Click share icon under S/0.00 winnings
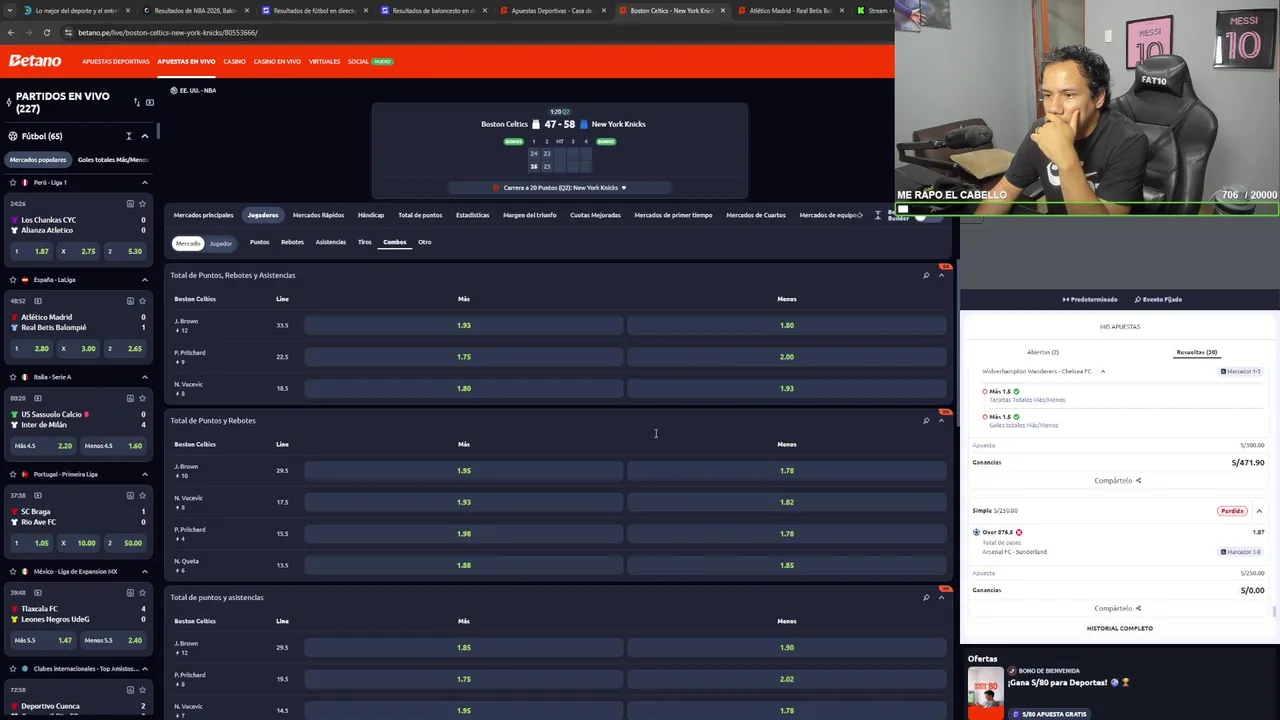1280x720 pixels. [1138, 608]
